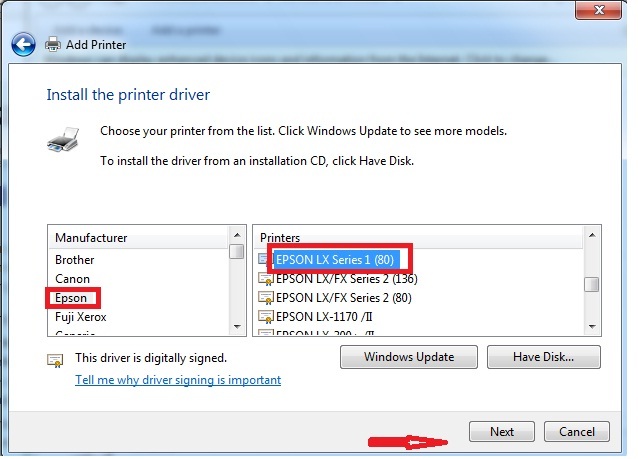Click the Manufacturer list scrollbar thumb
The image size is (638, 459).
pyautogui.click(x=236, y=251)
